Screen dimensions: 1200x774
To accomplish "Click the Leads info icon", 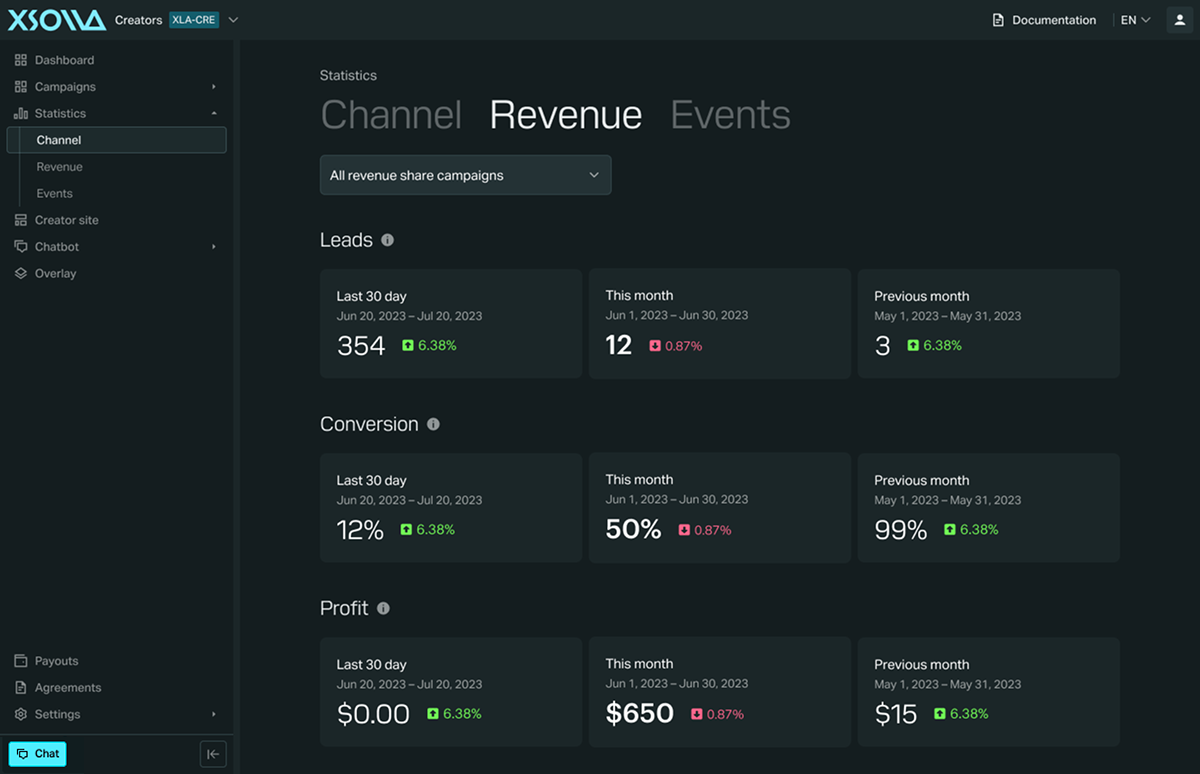I will tap(387, 240).
